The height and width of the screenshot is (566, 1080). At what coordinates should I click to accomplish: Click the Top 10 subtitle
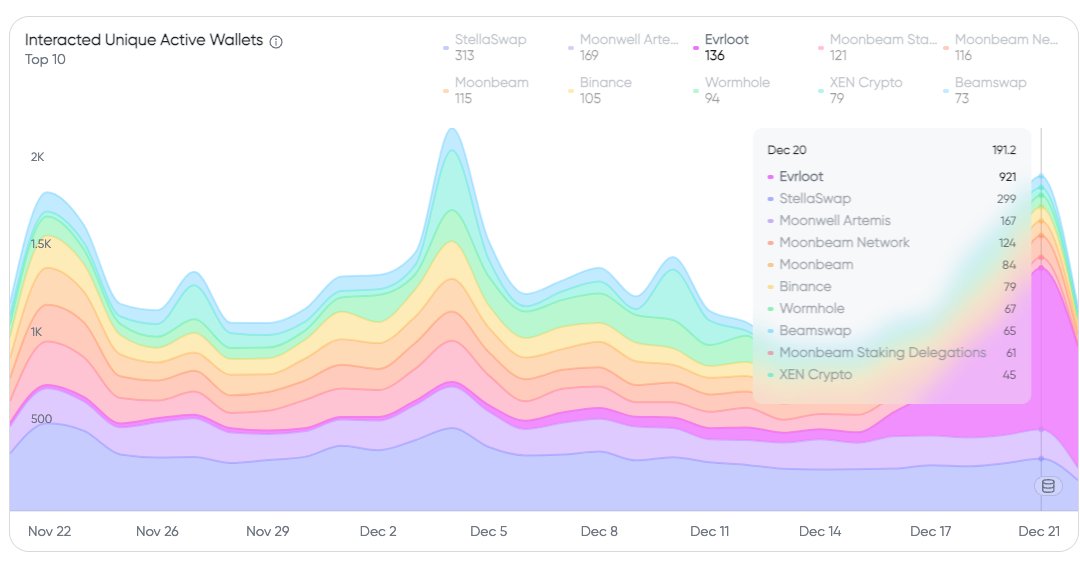[x=45, y=60]
